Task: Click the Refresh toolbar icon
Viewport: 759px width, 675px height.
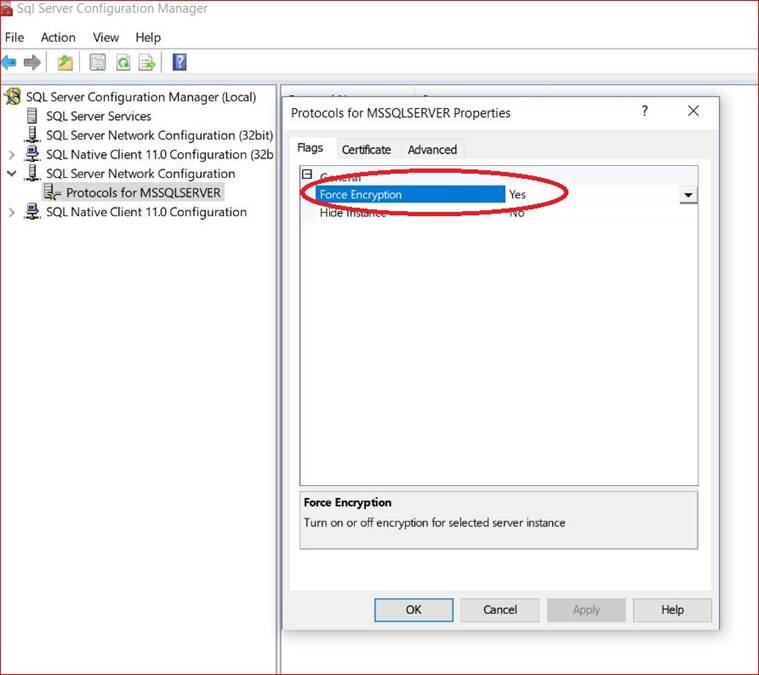Action: (x=123, y=62)
